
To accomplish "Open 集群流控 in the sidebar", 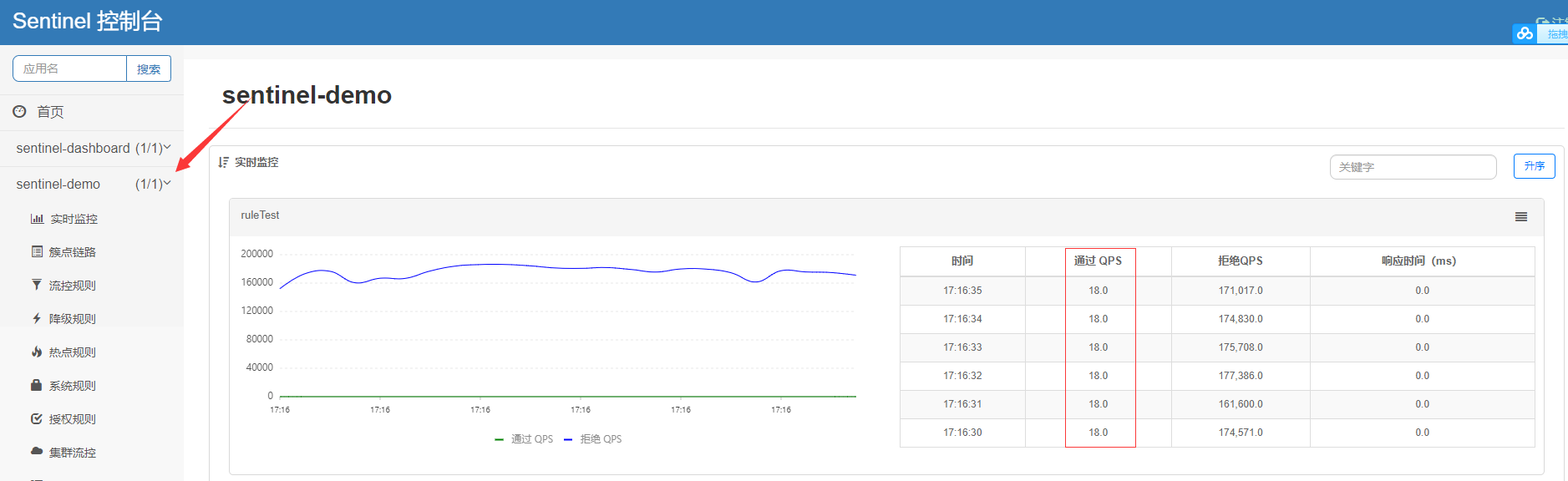I will point(73,453).
